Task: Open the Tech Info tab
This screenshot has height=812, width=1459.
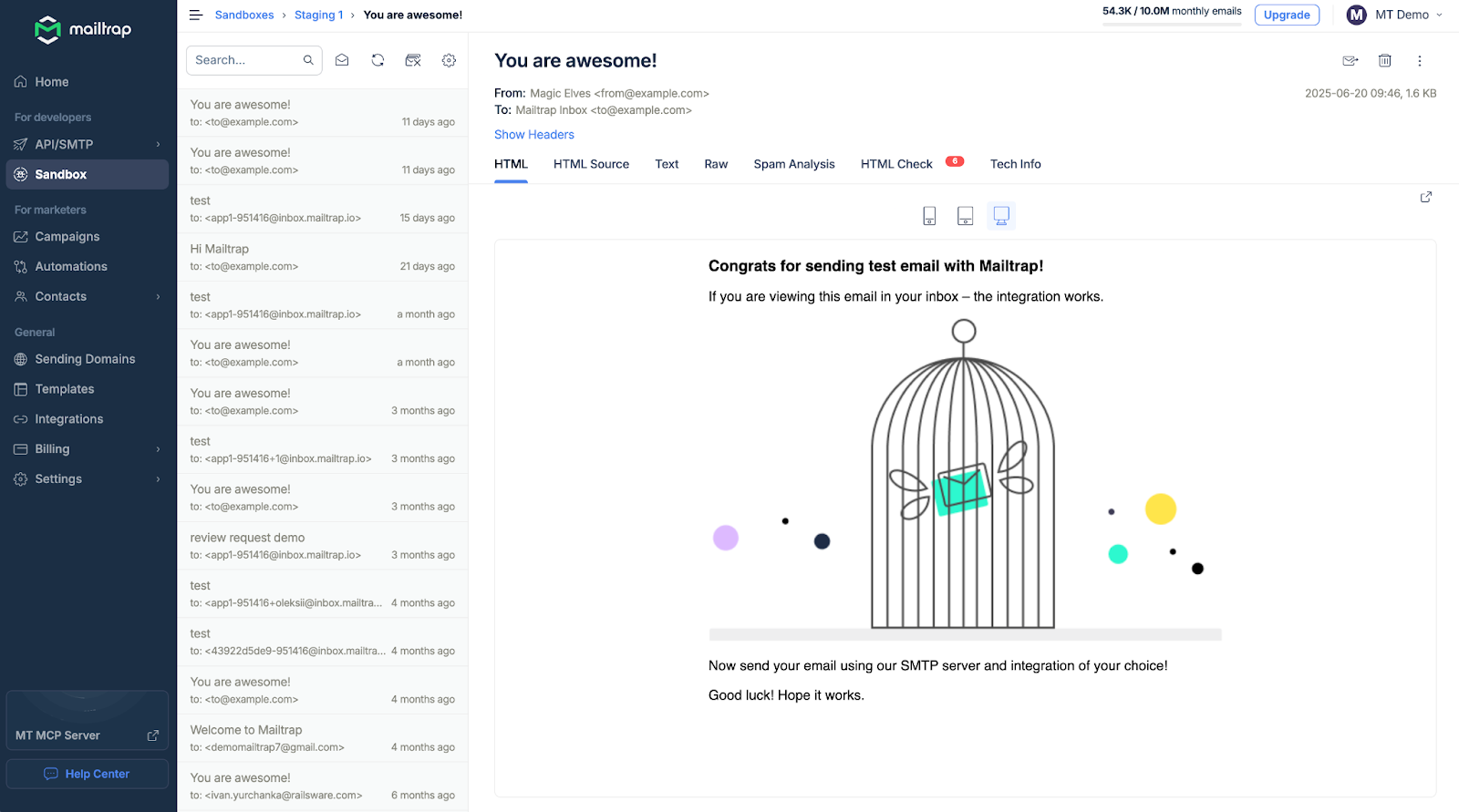Action: (1016, 164)
